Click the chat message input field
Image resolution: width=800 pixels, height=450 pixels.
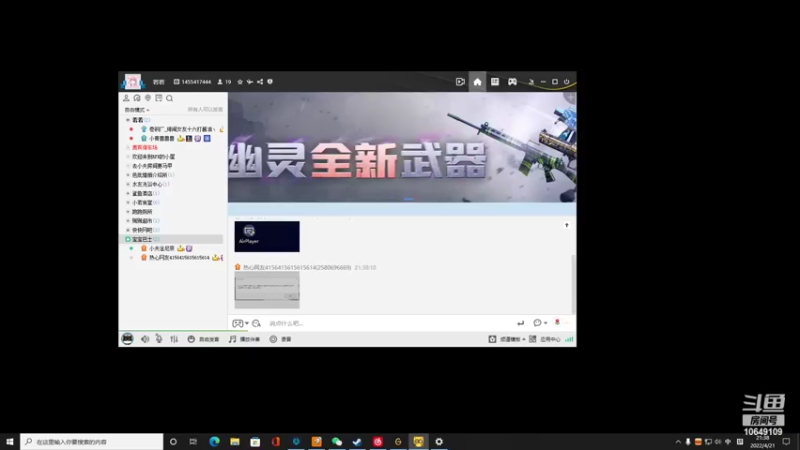pyautogui.click(x=388, y=323)
